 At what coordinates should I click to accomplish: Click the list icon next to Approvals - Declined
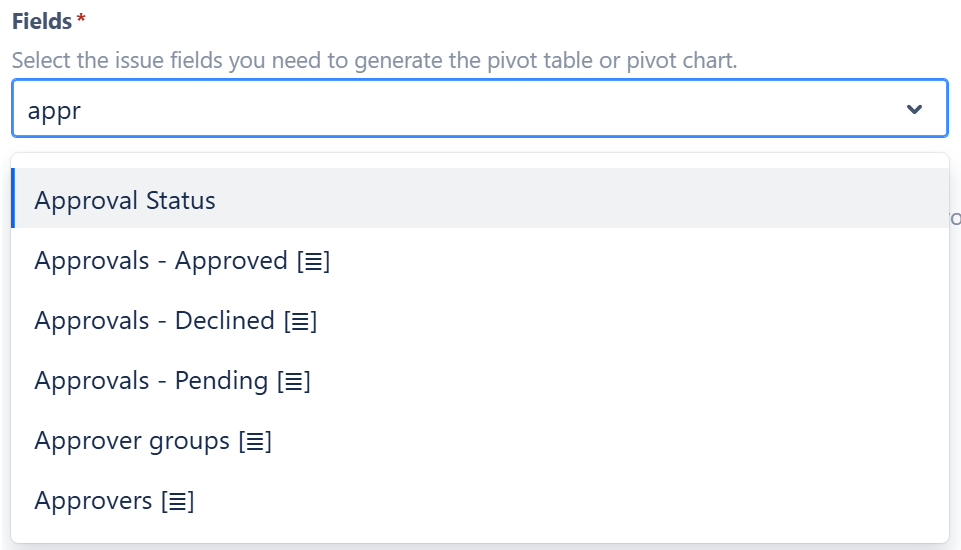(x=301, y=322)
